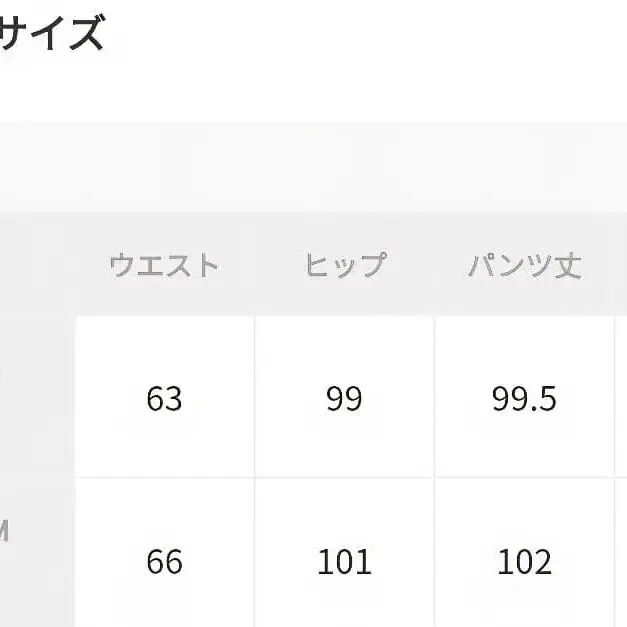Select the ヒップ column header
Image resolution: width=627 pixels, height=627 pixels.
tap(344, 266)
